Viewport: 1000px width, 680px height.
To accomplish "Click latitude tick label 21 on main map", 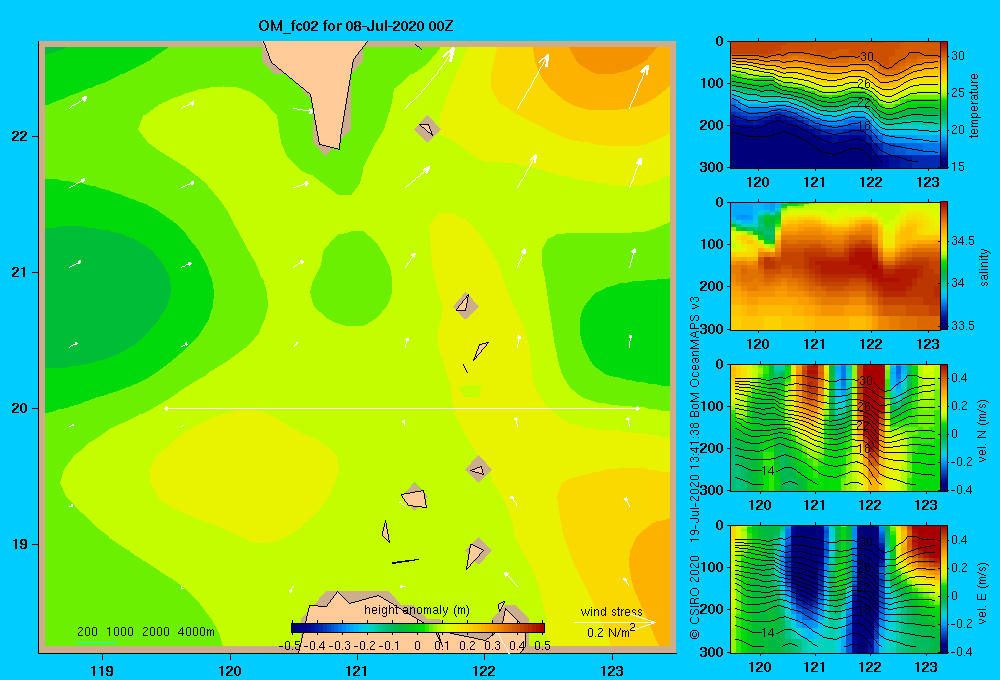I will point(20,272).
